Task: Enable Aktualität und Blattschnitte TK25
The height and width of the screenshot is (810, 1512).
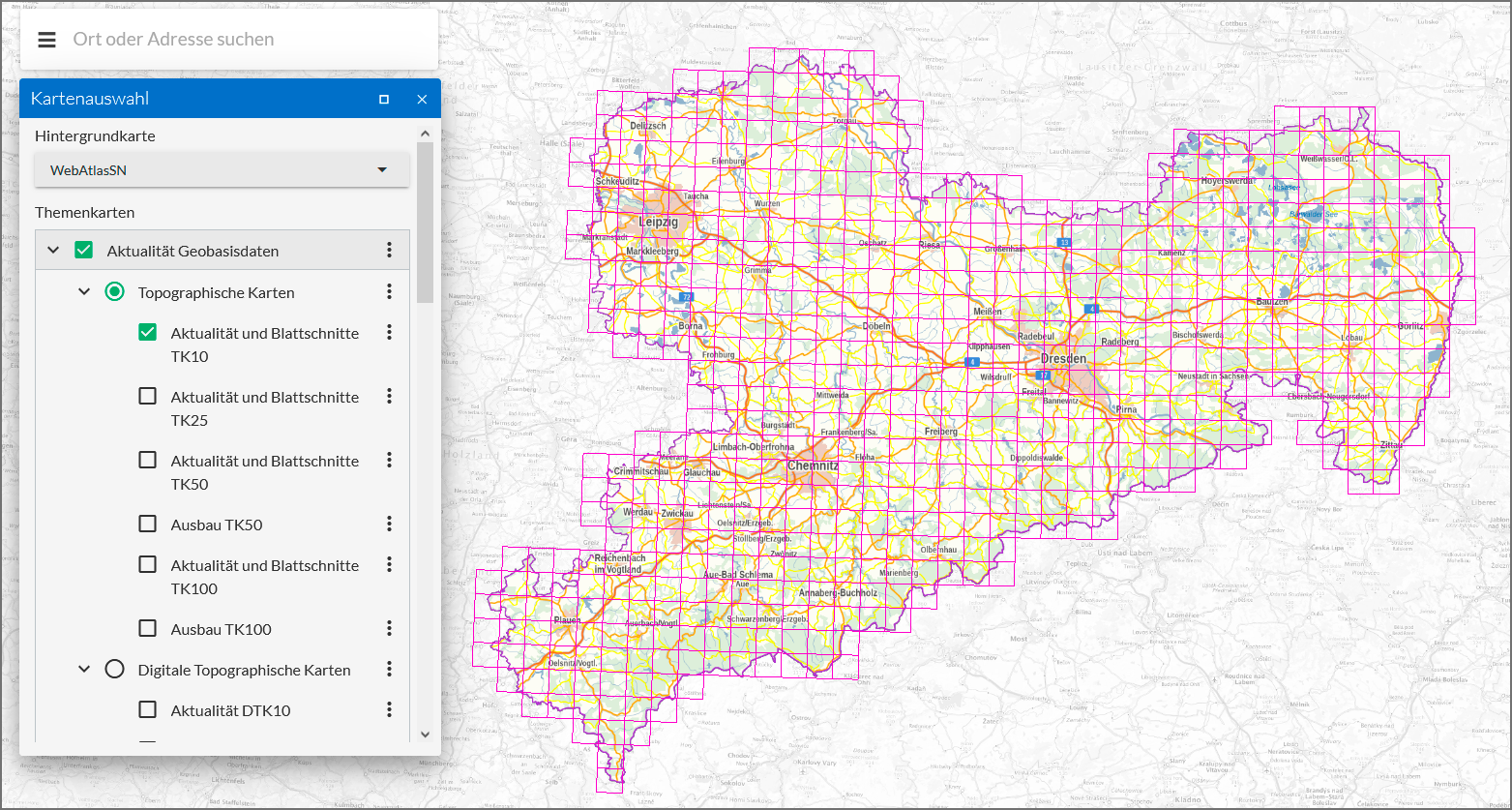Action: click(x=147, y=396)
